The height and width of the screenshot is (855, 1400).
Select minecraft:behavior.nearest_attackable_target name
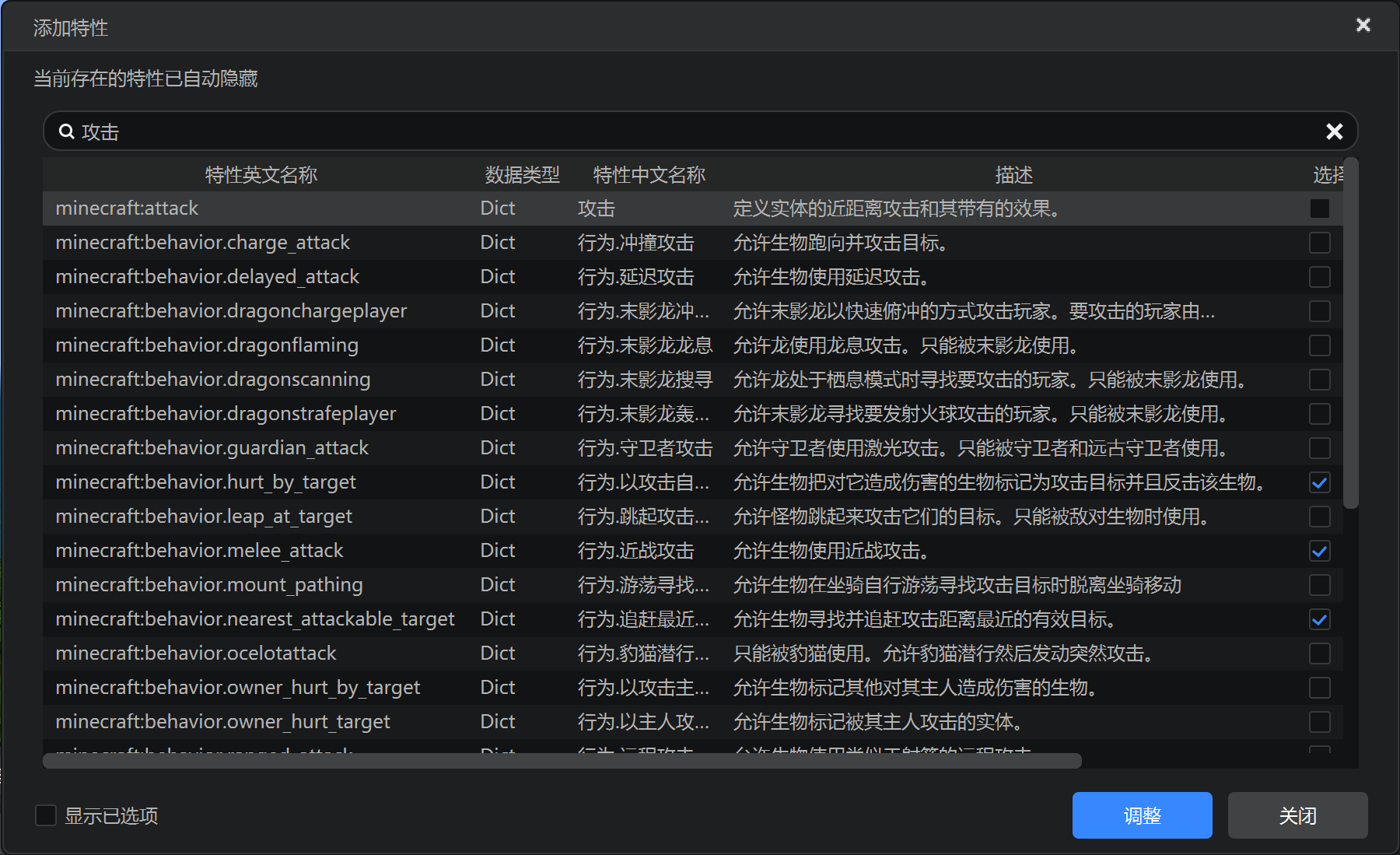pos(255,619)
